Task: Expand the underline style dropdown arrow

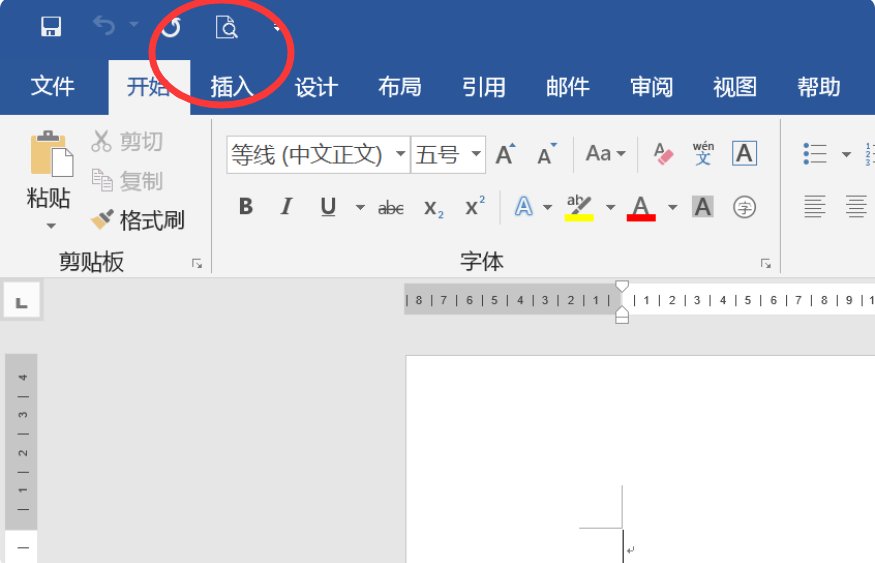Action: click(360, 208)
